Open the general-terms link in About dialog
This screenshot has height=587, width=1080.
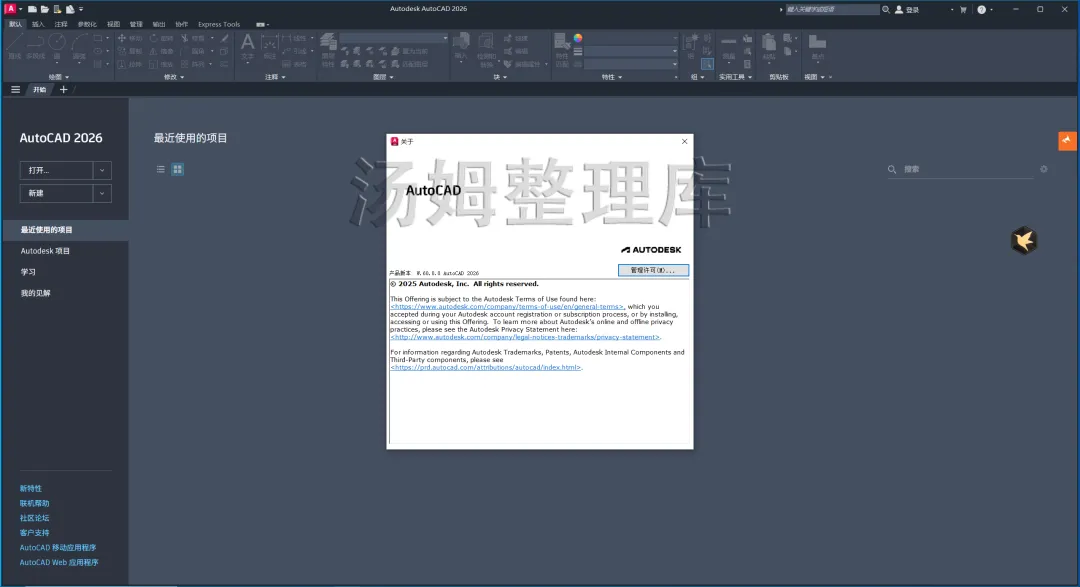click(507, 307)
